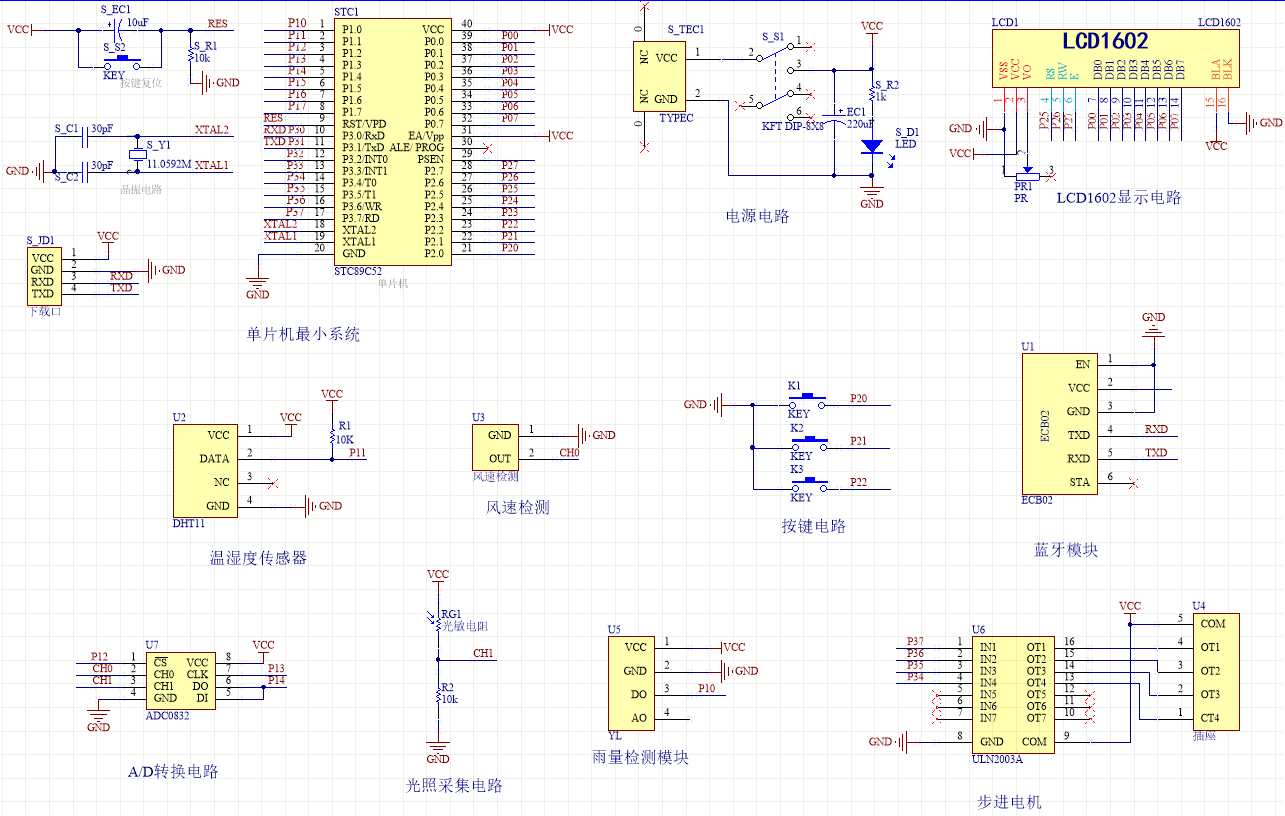
Task: Click the K1 push-button key symbol
Action: (808, 403)
